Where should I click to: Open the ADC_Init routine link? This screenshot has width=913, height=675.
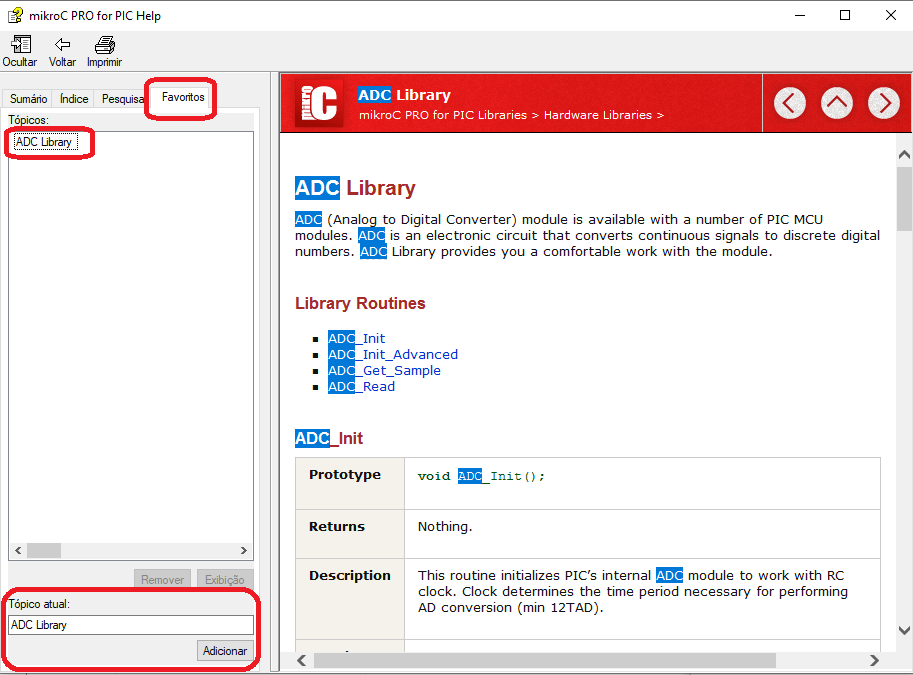click(x=356, y=339)
